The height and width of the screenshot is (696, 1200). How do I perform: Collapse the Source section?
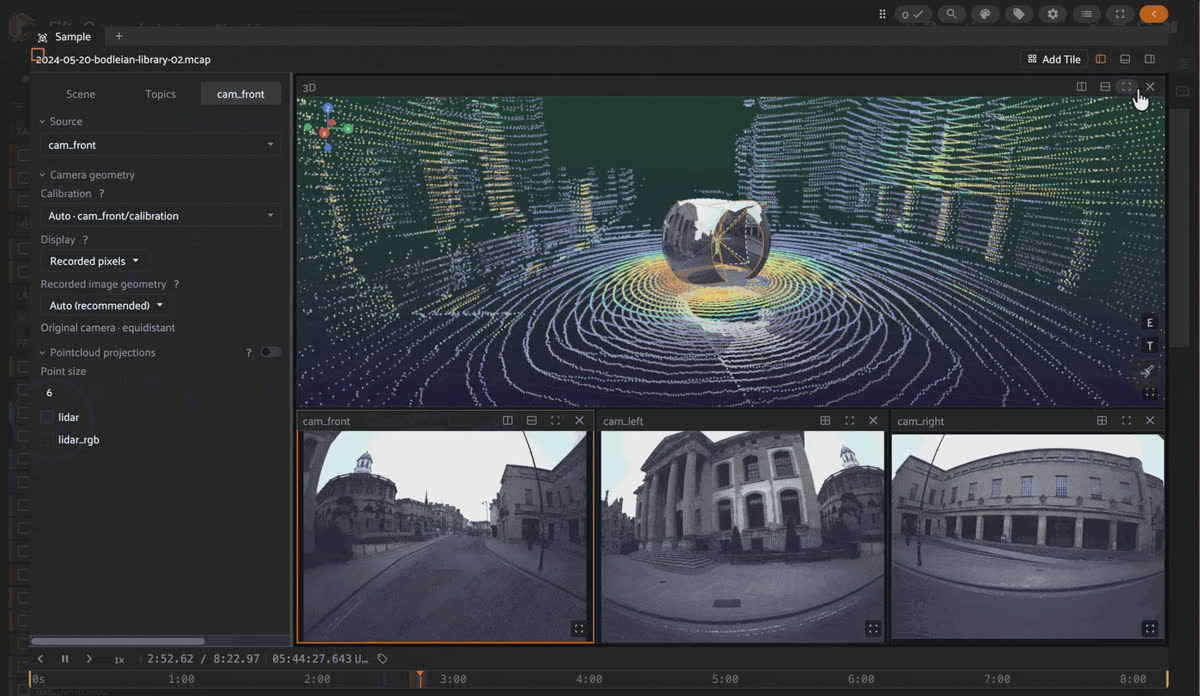[60, 121]
